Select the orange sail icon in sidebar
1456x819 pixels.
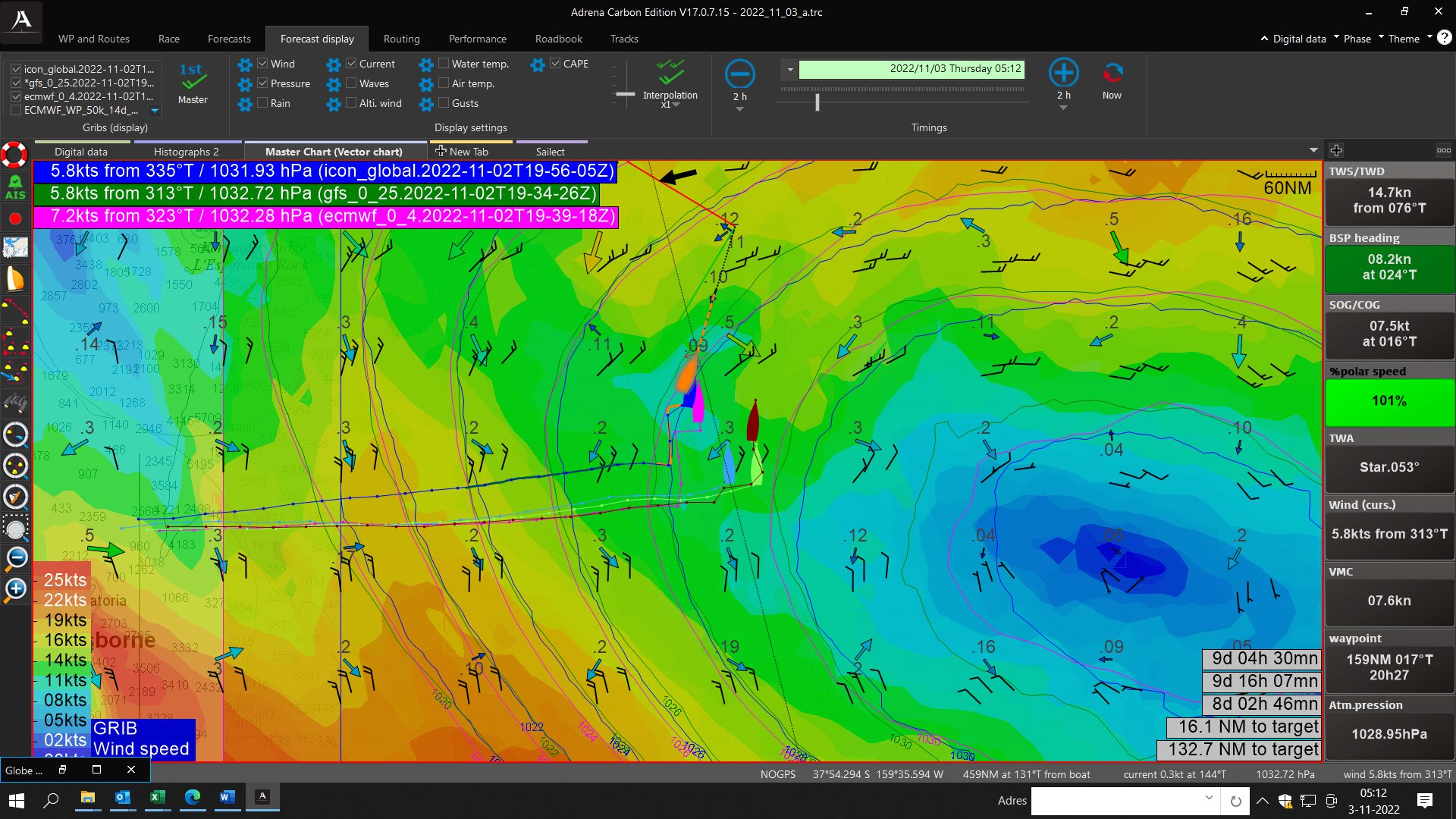(x=14, y=279)
